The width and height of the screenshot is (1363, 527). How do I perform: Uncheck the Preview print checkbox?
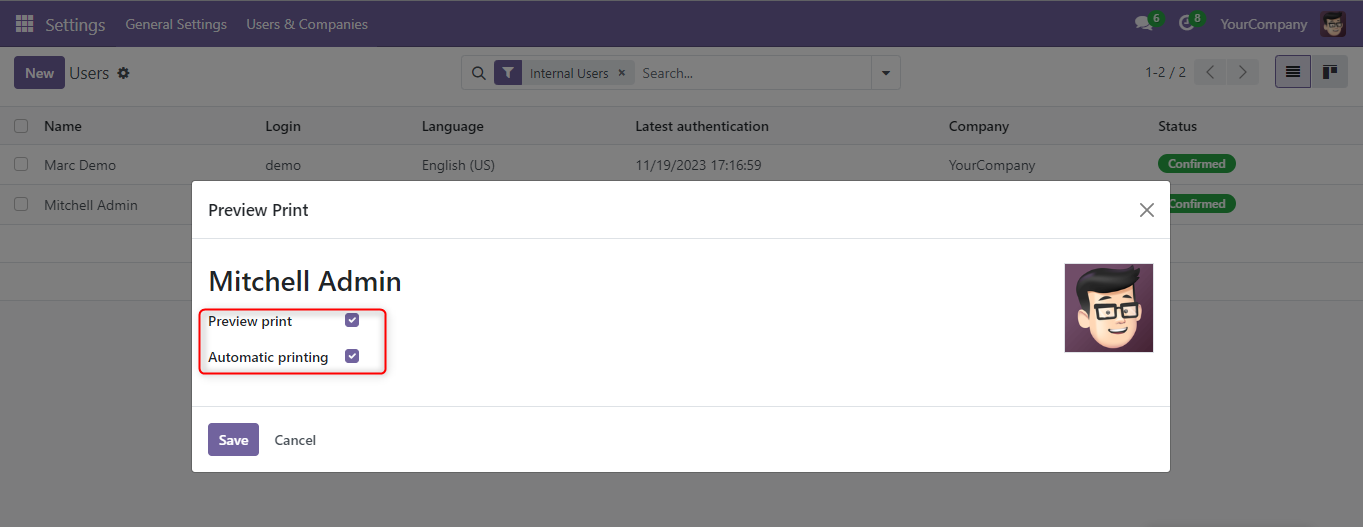point(352,321)
